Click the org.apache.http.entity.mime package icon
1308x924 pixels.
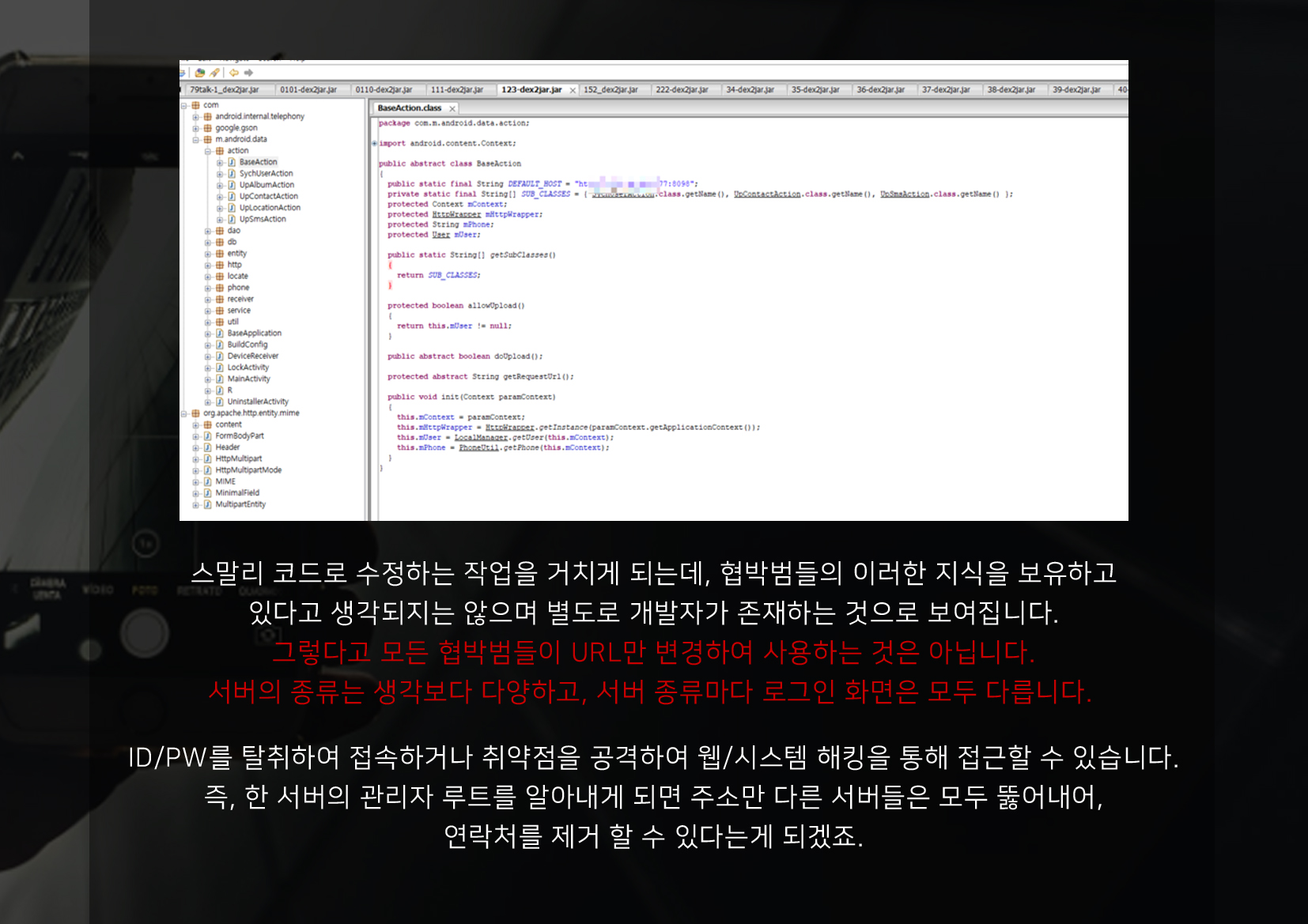(x=195, y=413)
